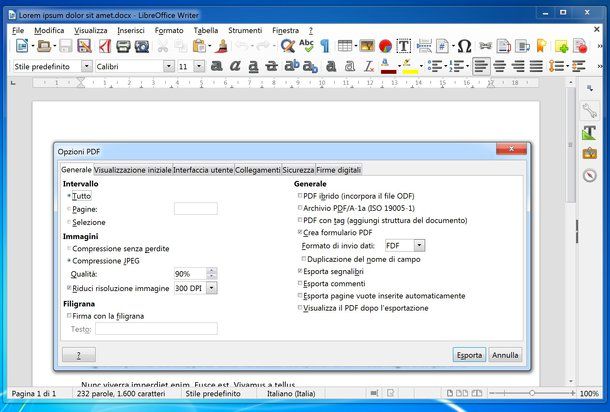The image size is (610, 412).
Task: Click the special character Omega icon
Action: point(464,46)
